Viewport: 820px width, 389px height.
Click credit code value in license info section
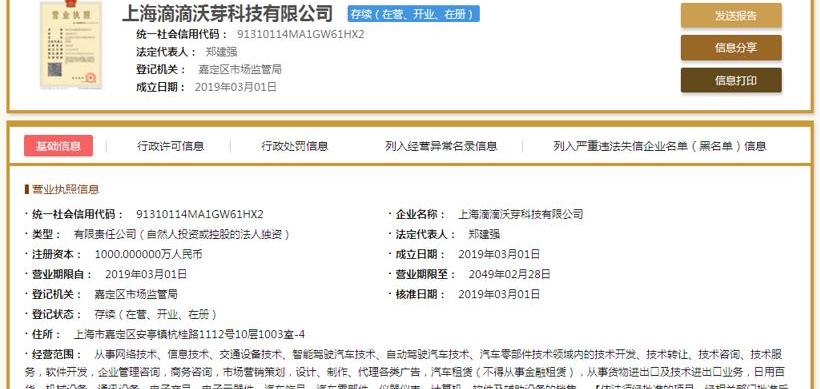[x=200, y=214]
